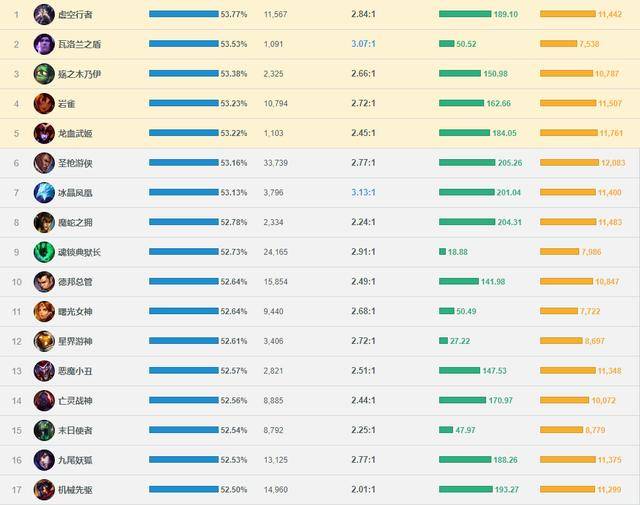Select the 九尾妖狐 champion icon

pos(44,460)
